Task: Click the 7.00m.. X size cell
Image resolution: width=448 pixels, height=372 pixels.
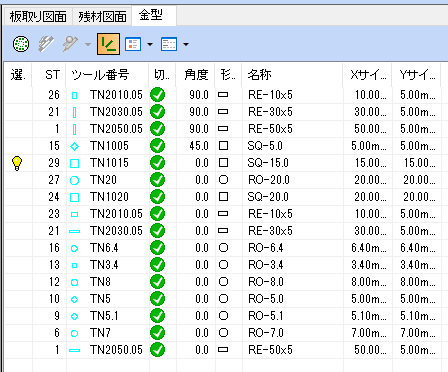Action: coord(369,333)
